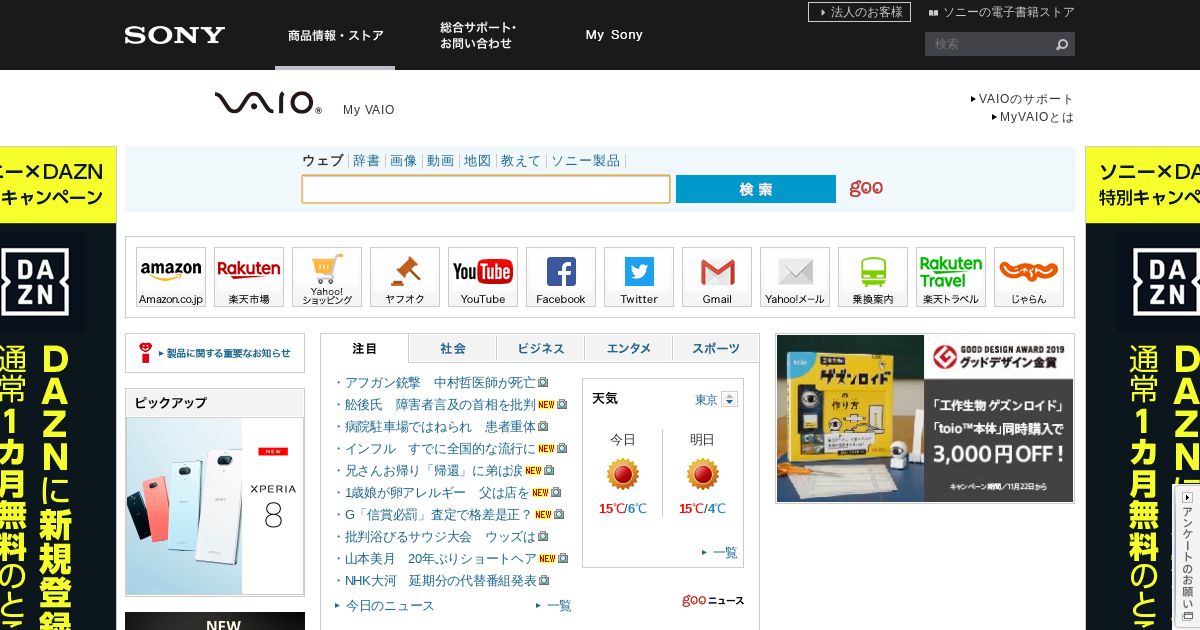
Task: Read headline 山本美月 20年ぶりショートヘア
Action: 440,558
